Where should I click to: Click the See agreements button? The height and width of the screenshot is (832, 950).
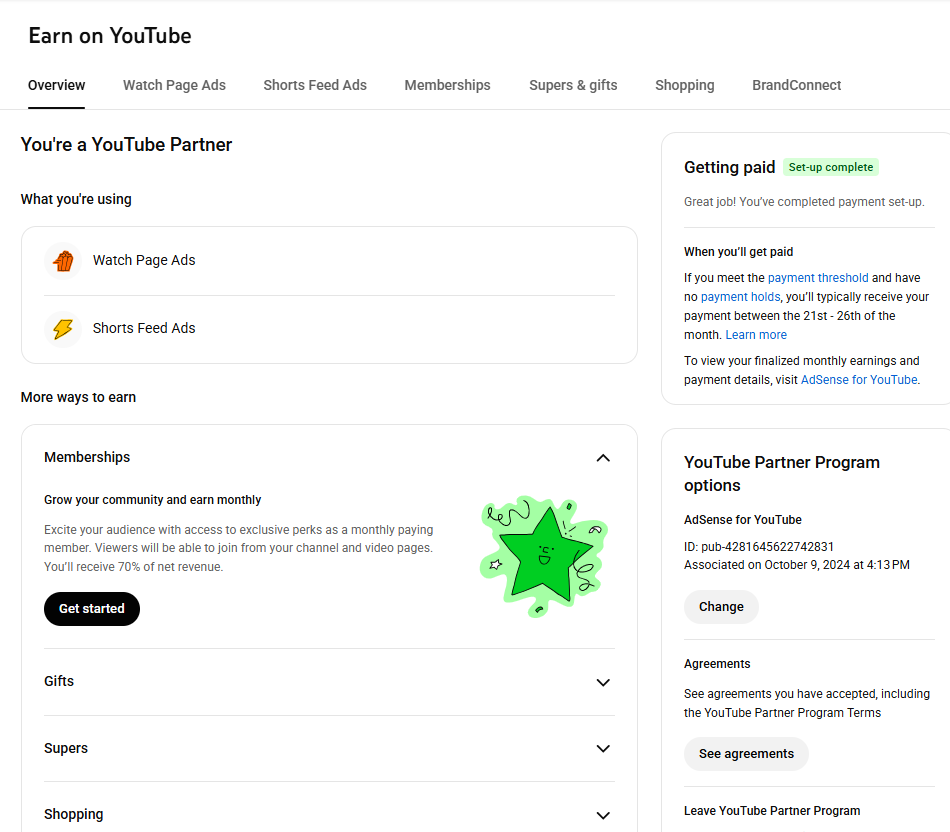[746, 754]
